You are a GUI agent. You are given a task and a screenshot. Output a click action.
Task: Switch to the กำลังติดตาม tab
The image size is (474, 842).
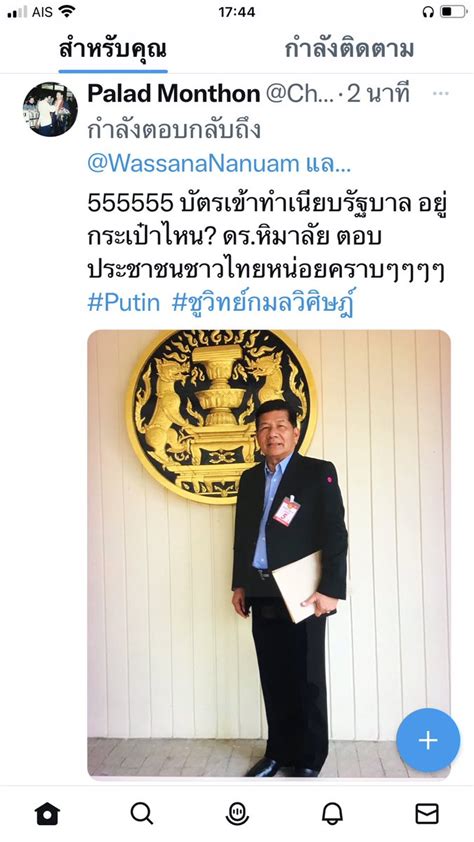click(x=349, y=49)
